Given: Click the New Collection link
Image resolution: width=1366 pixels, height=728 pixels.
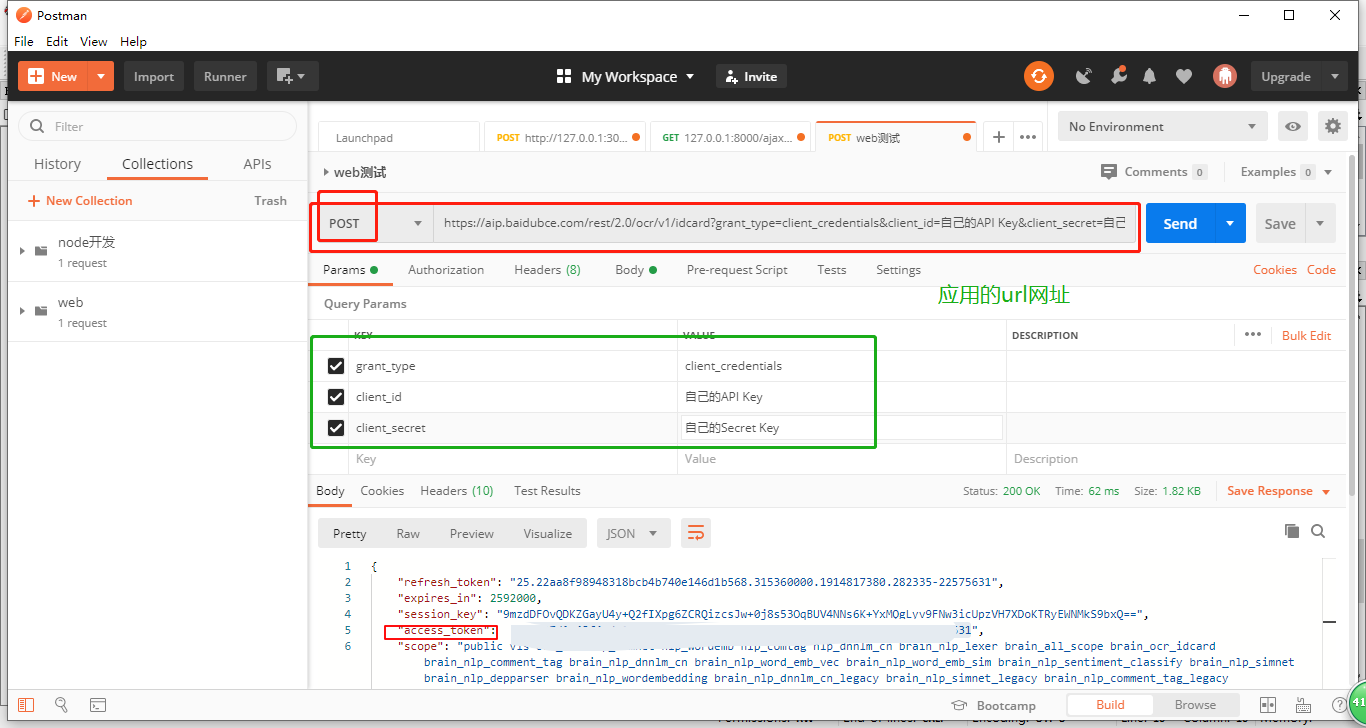Looking at the screenshot, I should point(80,201).
